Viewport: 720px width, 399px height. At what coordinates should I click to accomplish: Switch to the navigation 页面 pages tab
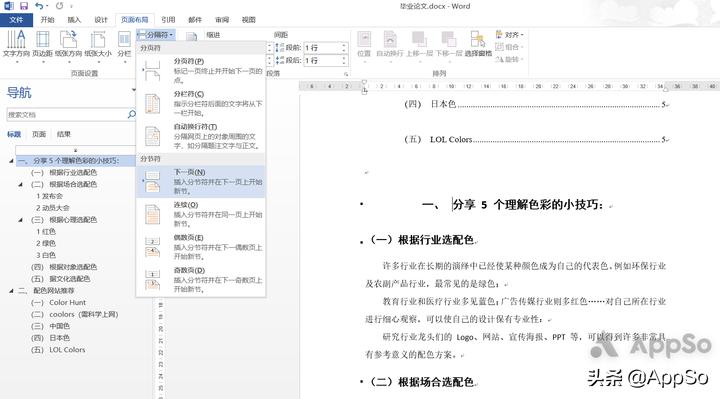coord(39,134)
